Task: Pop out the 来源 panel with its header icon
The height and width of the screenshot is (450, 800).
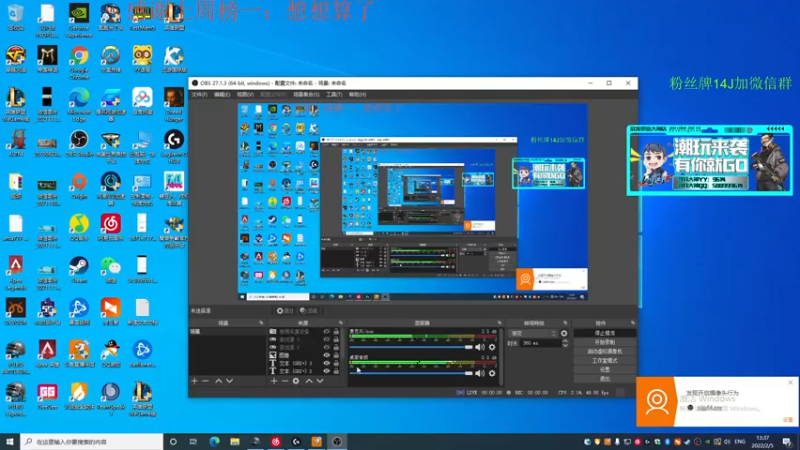Action: click(341, 323)
